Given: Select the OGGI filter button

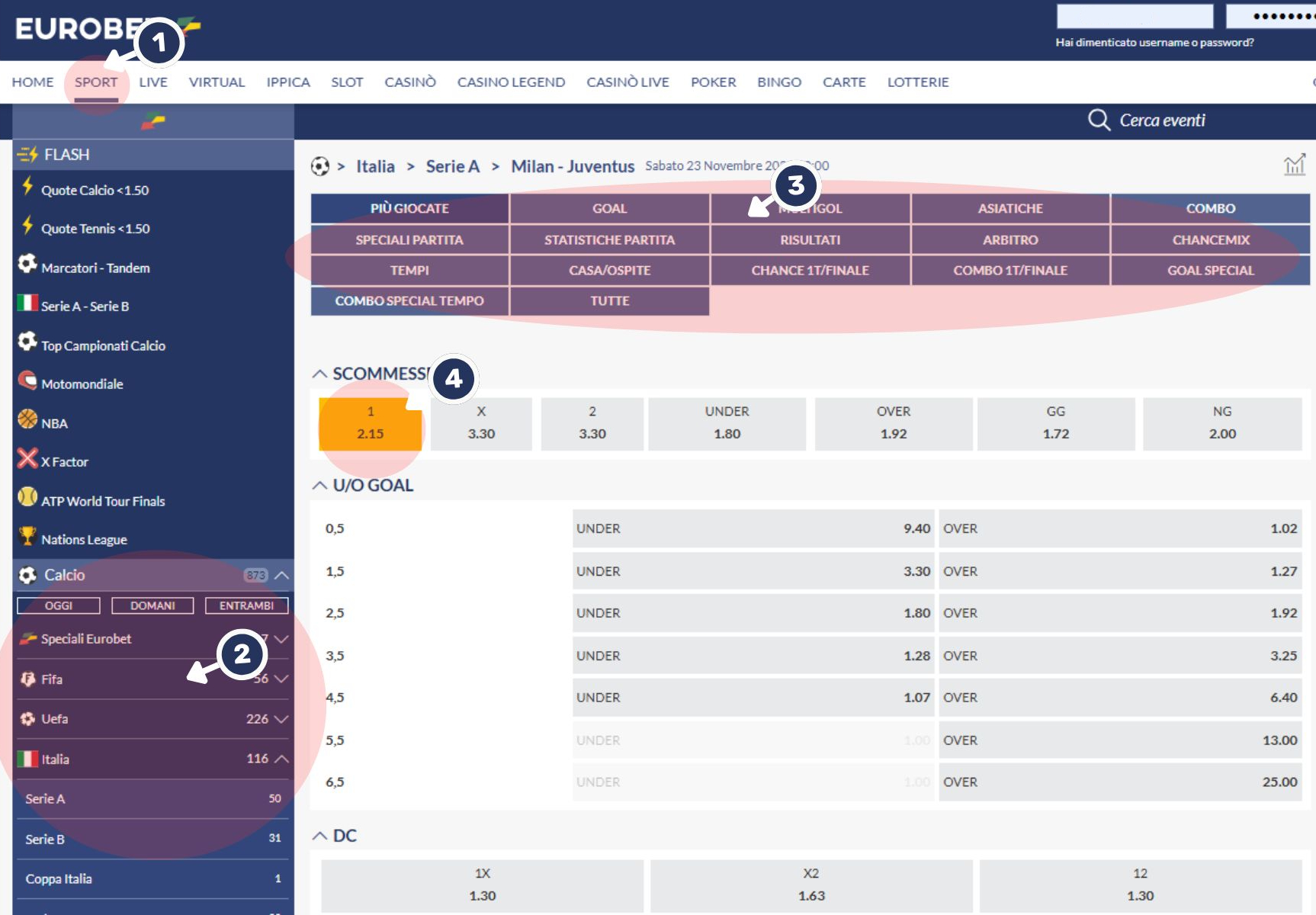Looking at the screenshot, I should (59, 605).
